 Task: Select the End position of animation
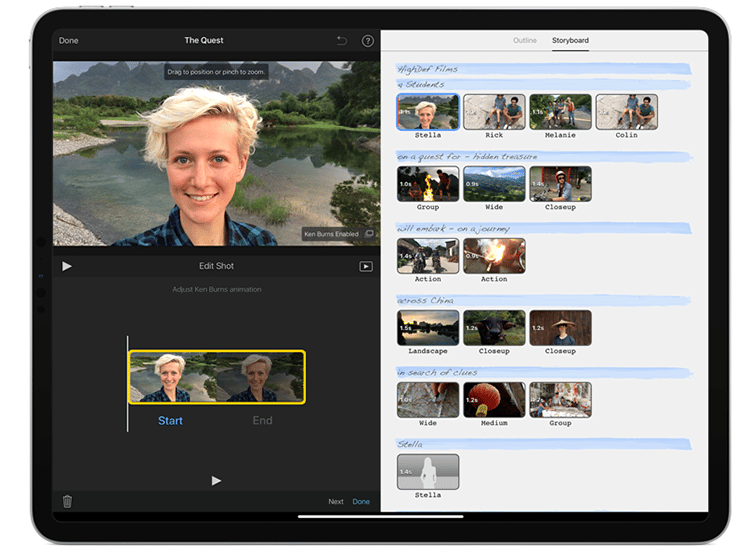tap(262, 420)
